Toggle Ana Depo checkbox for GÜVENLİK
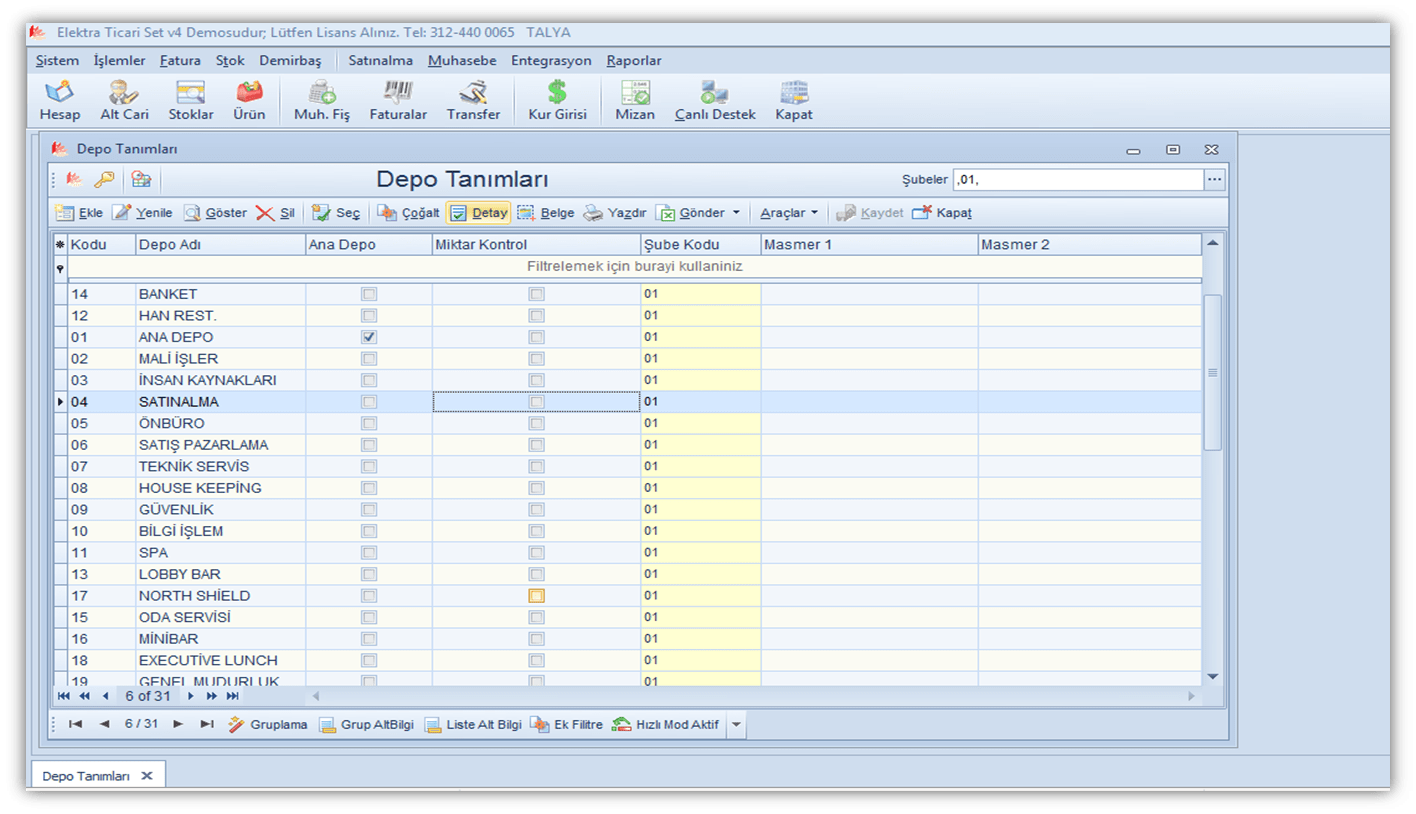The height and width of the screenshot is (814, 1416). [369, 510]
